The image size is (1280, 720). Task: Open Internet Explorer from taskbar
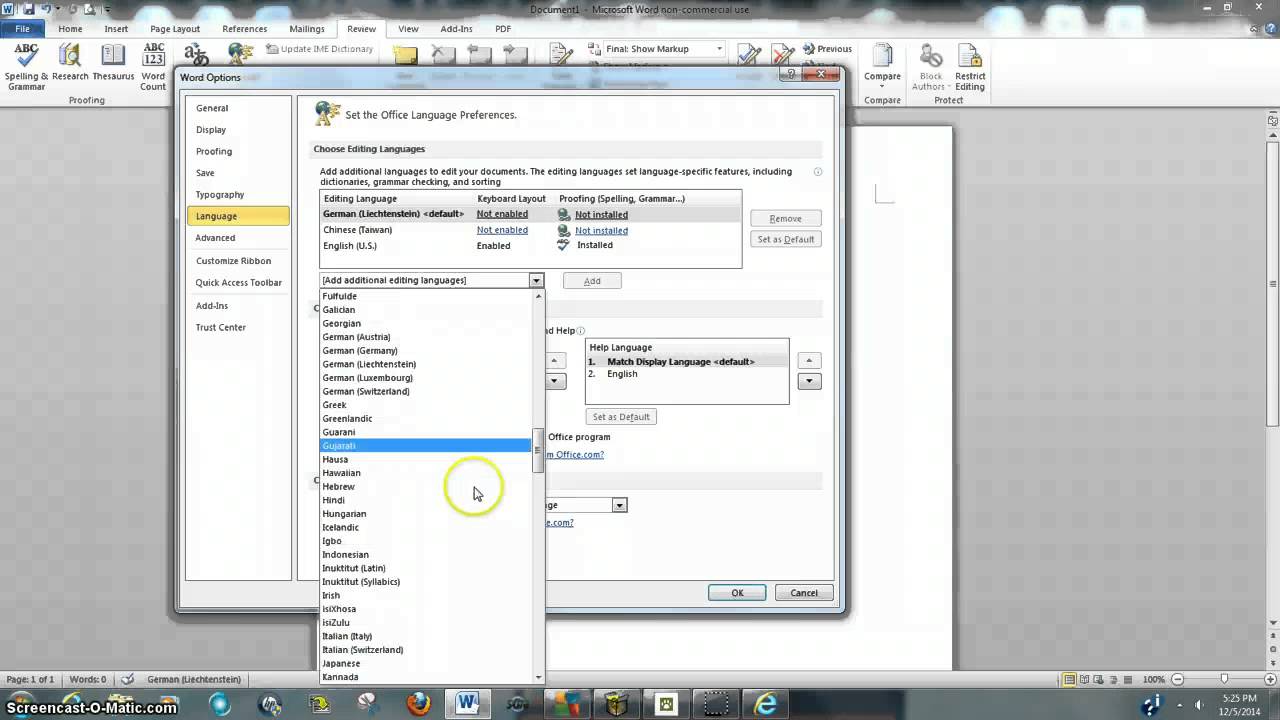[x=766, y=703]
